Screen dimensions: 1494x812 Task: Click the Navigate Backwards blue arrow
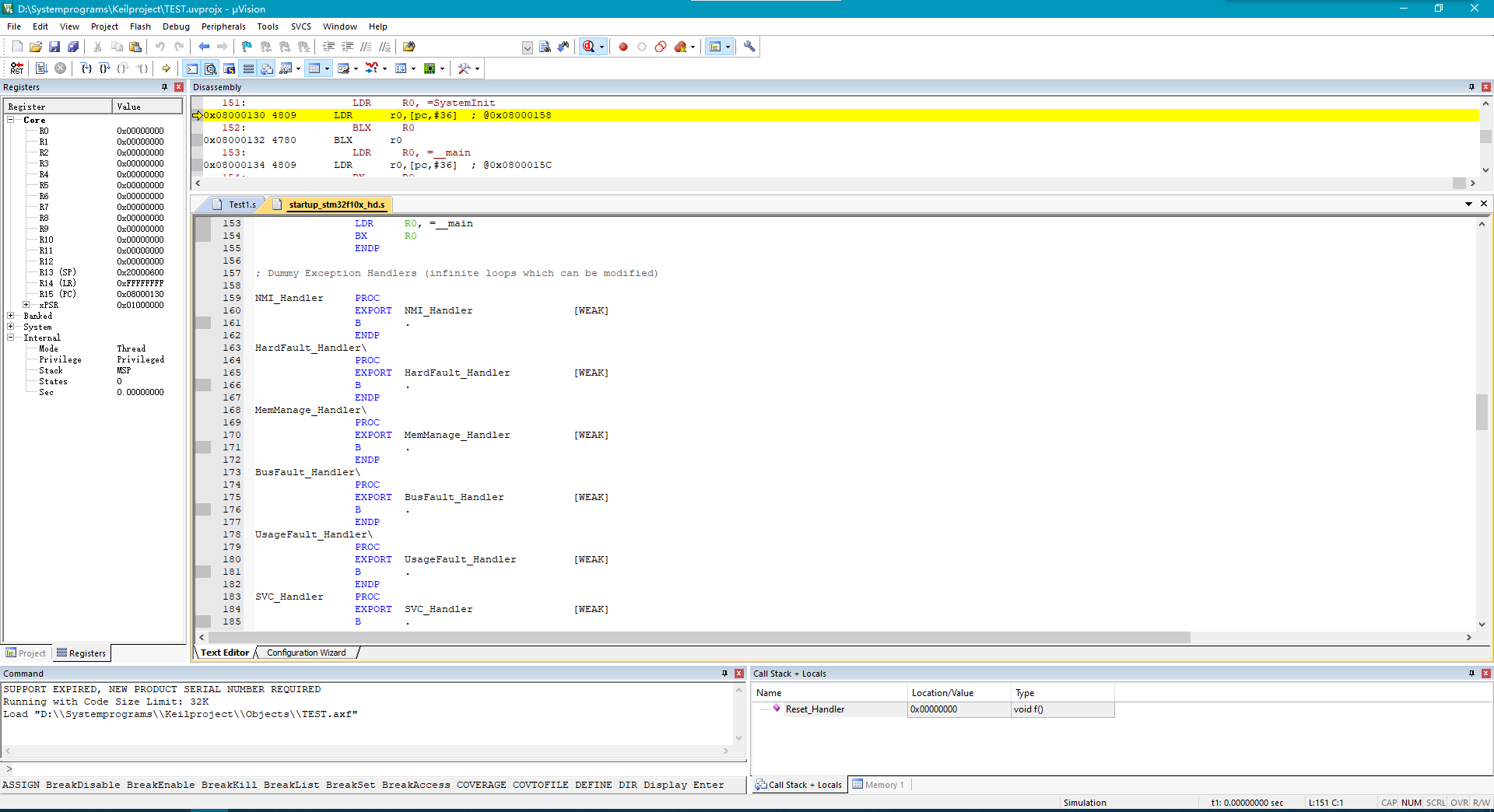pos(204,47)
